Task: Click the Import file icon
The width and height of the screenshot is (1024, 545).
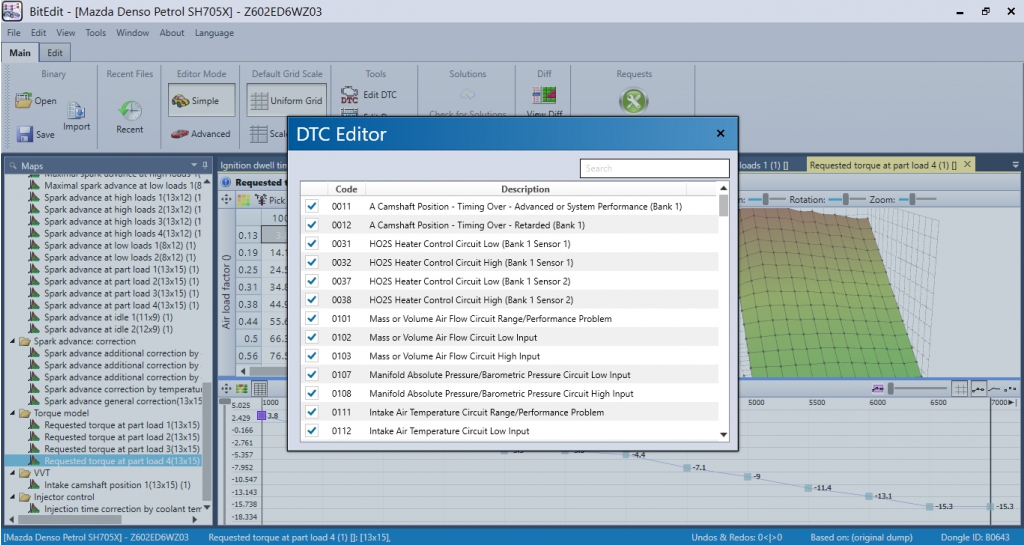Action: pyautogui.click(x=76, y=110)
